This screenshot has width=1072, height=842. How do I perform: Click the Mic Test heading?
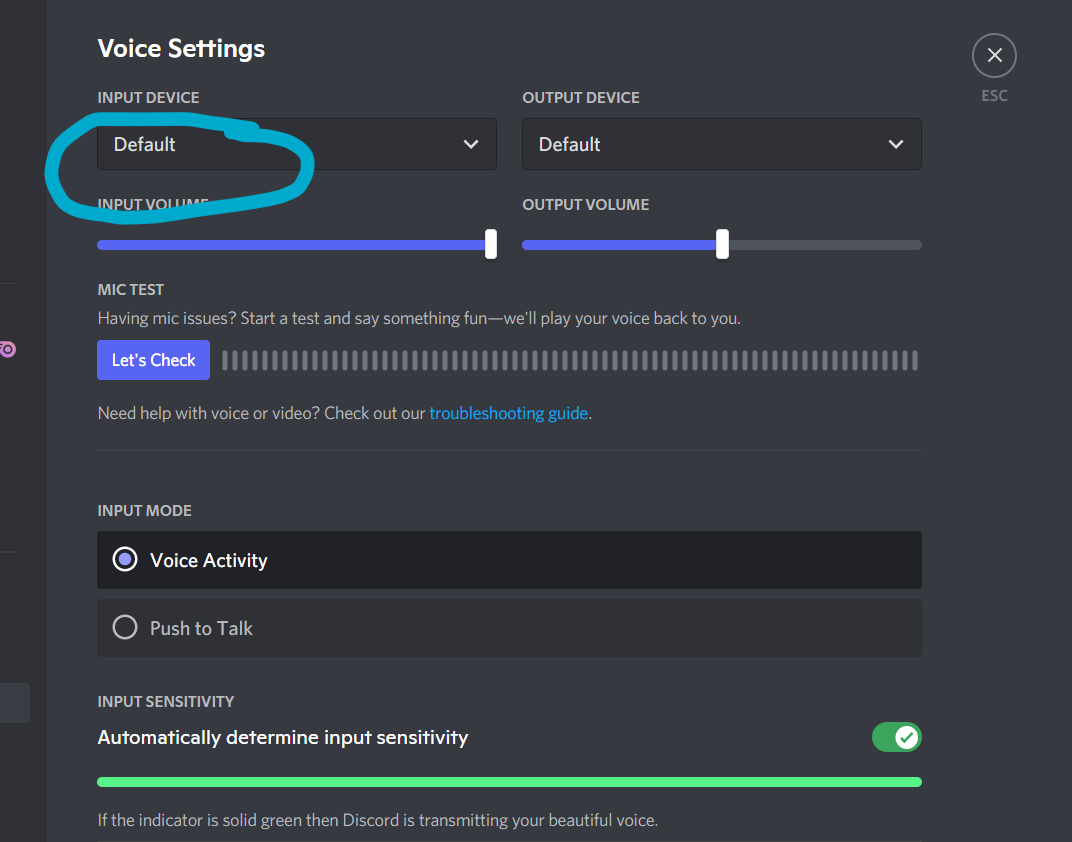pyautogui.click(x=131, y=290)
